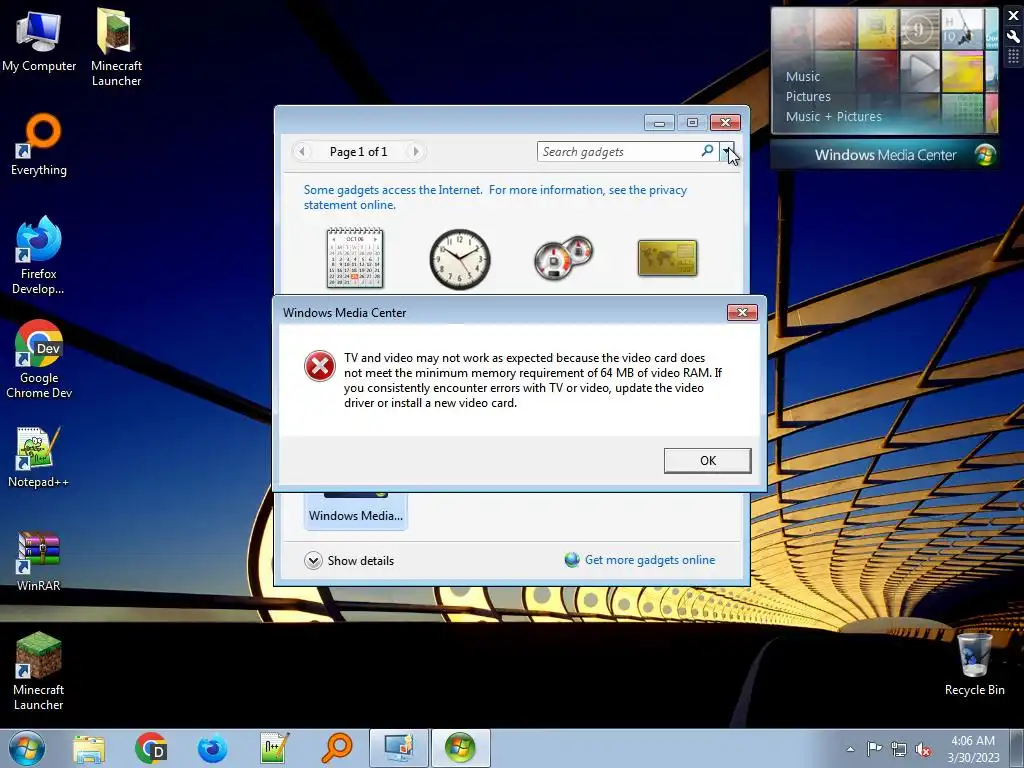Open Firefox Developer from the taskbar

(x=213, y=748)
